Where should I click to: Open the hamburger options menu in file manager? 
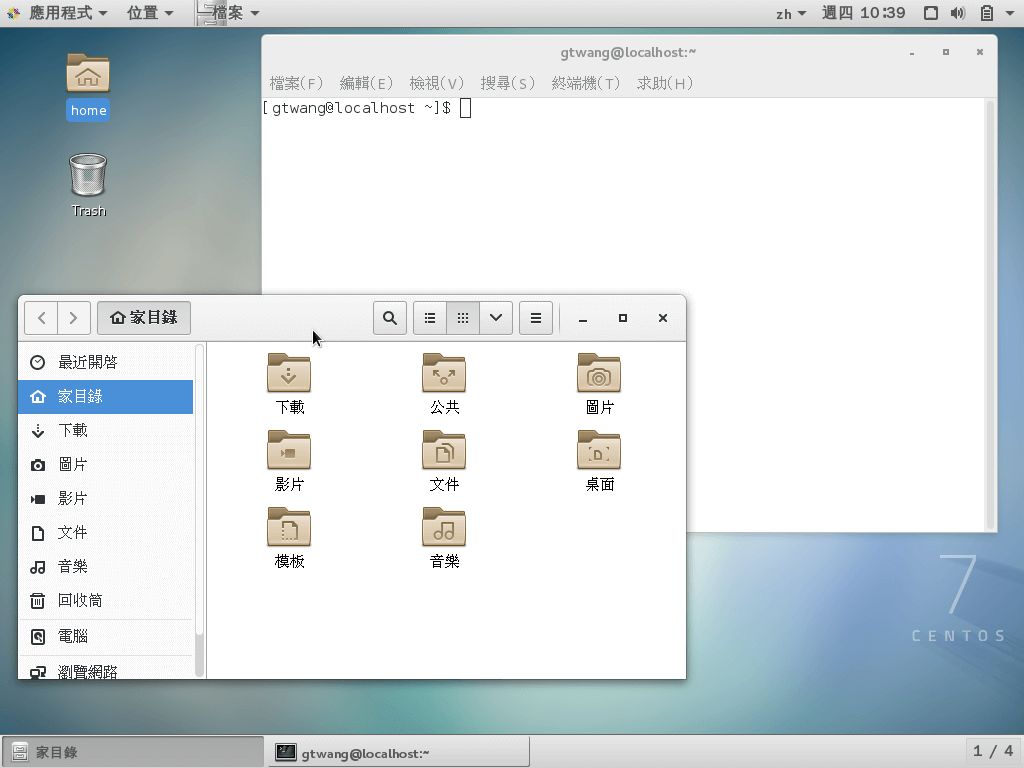[535, 317]
